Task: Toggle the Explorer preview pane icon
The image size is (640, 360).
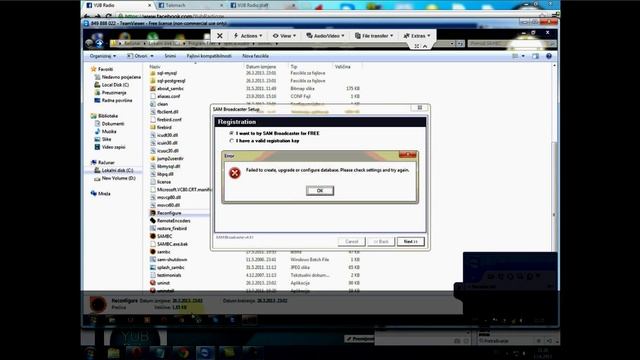Action: point(536,56)
